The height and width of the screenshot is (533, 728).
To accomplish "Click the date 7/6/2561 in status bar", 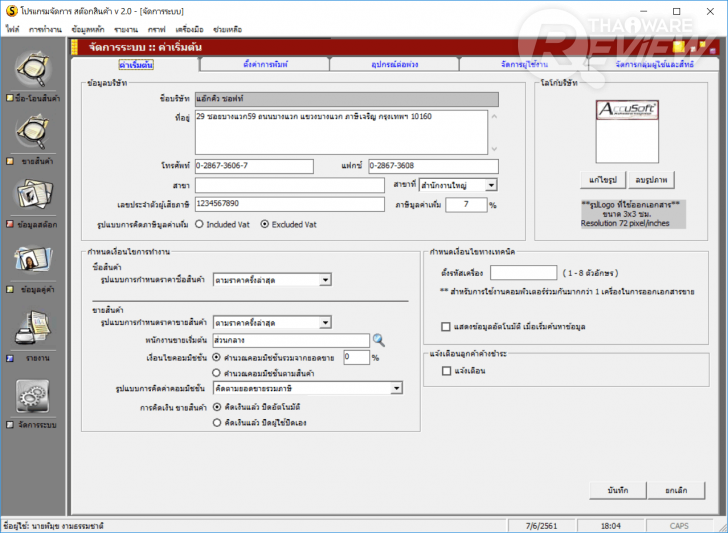I will pos(541,526).
